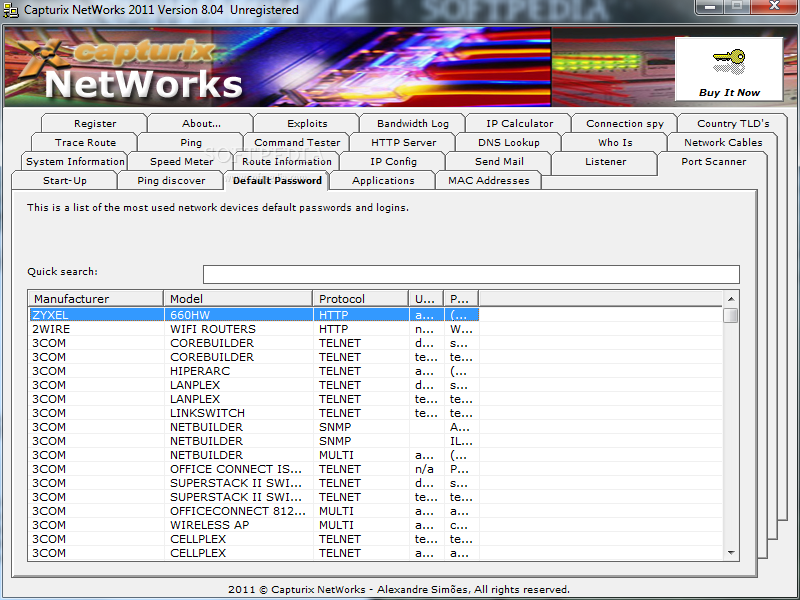Switch to the Exploits tab
This screenshot has width=800, height=600.
coord(307,123)
